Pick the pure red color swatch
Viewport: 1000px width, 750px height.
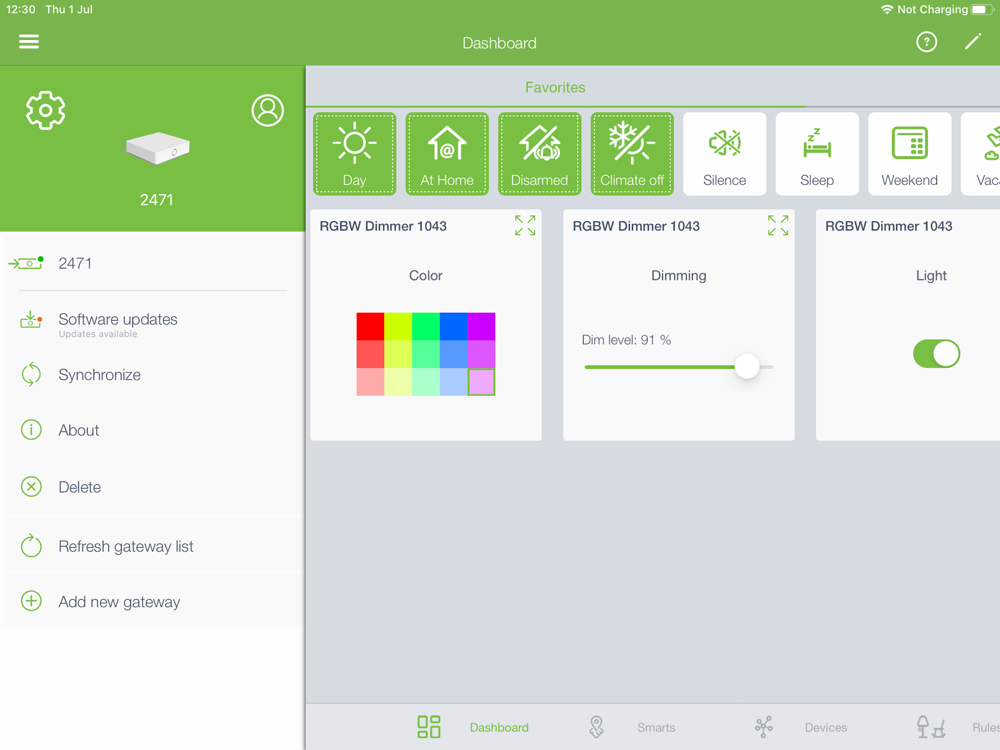[370, 326]
